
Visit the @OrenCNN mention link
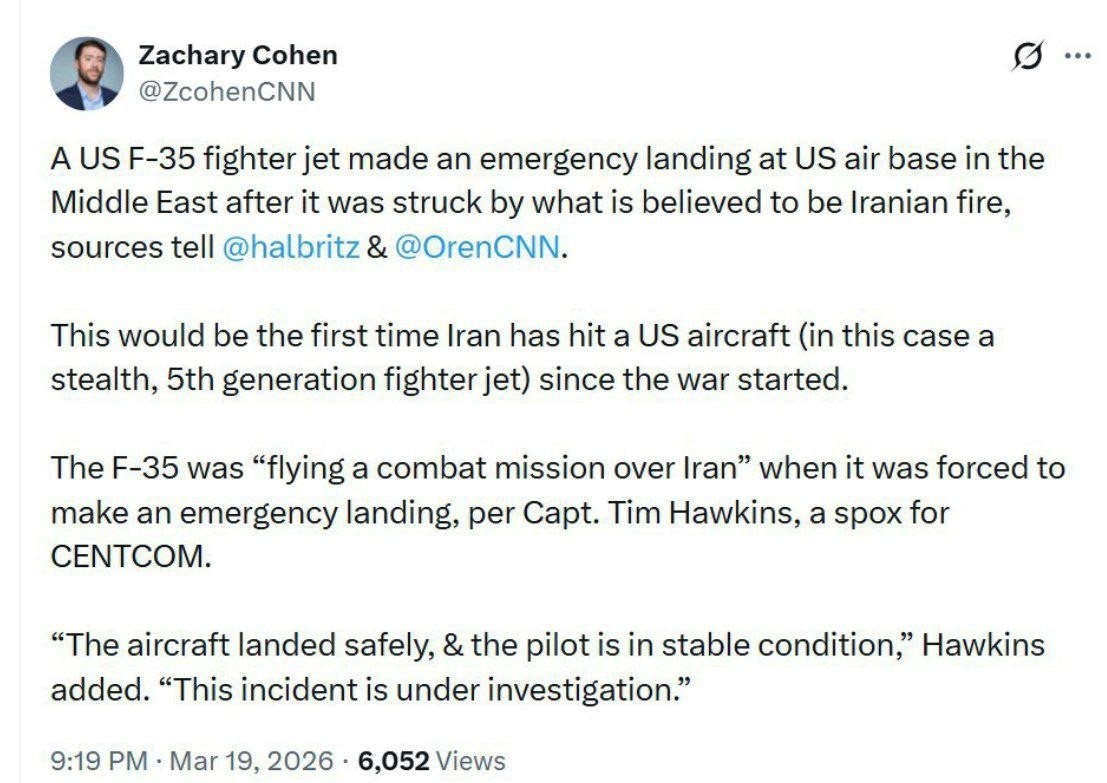click(x=477, y=248)
